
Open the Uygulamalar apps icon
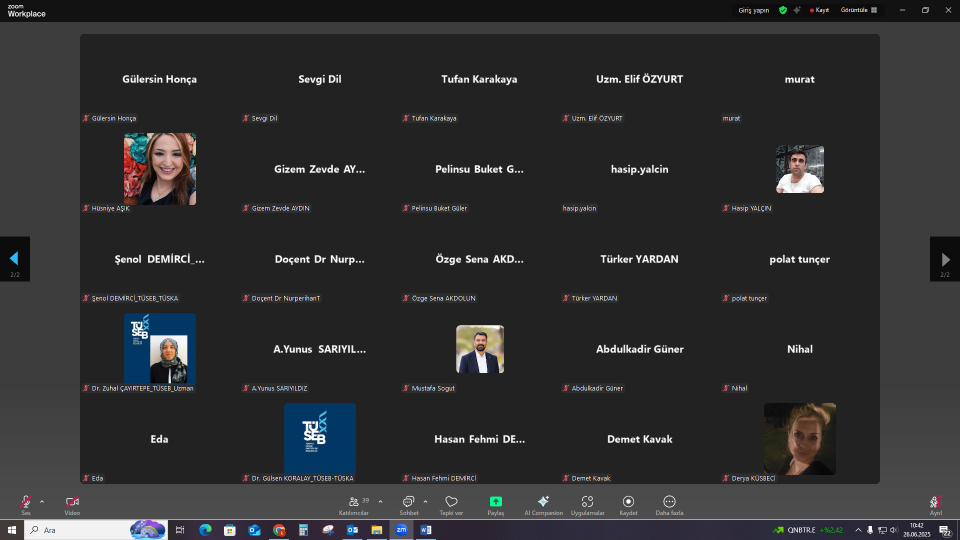click(587, 502)
